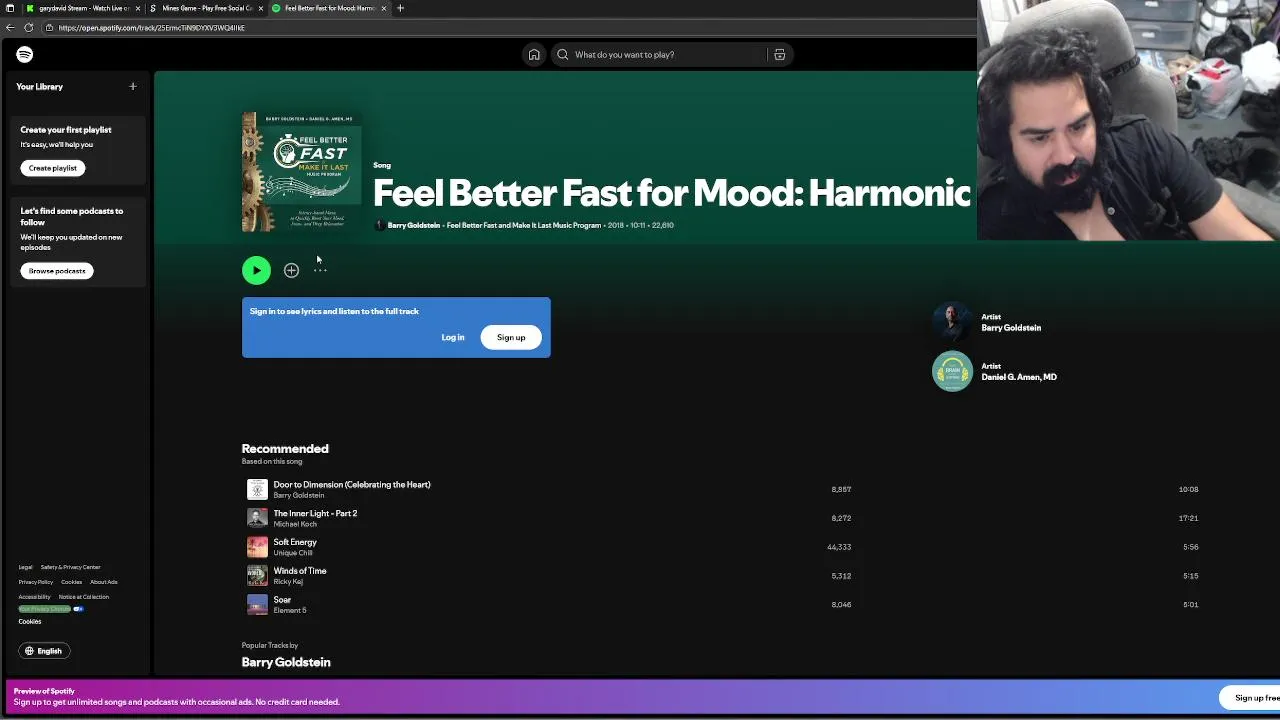Click the Soar cover thumbnail

pos(257,605)
